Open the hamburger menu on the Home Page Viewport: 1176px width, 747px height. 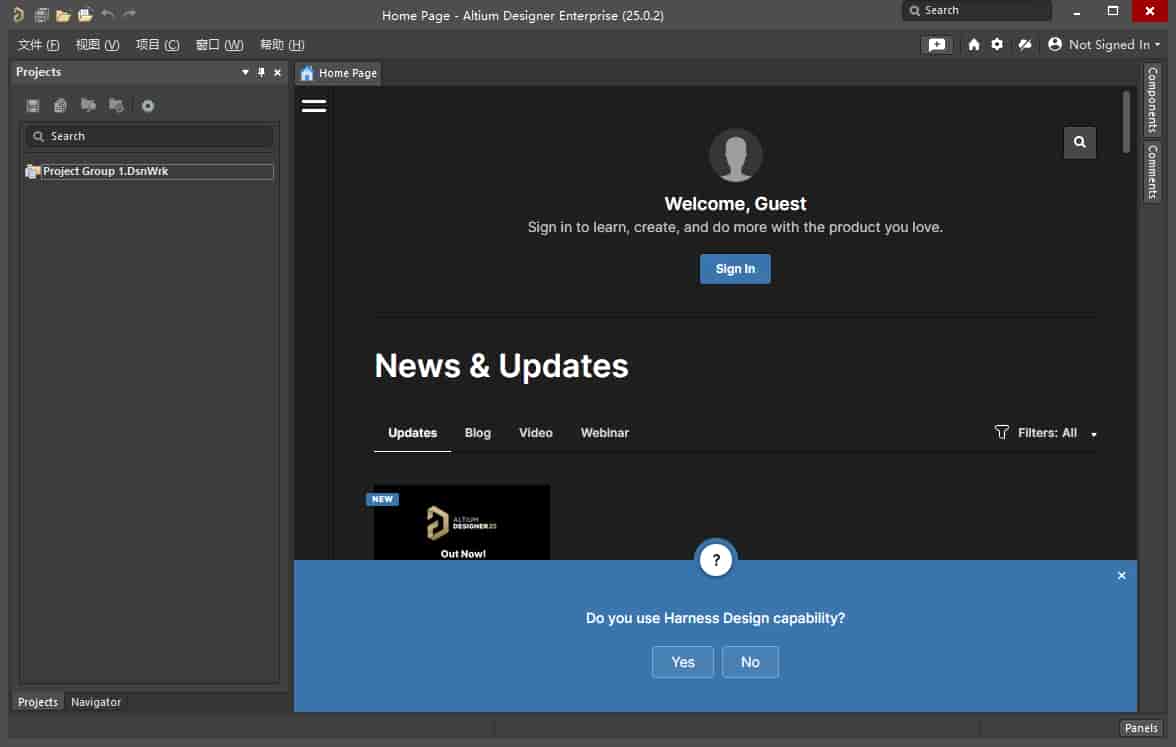(x=314, y=106)
